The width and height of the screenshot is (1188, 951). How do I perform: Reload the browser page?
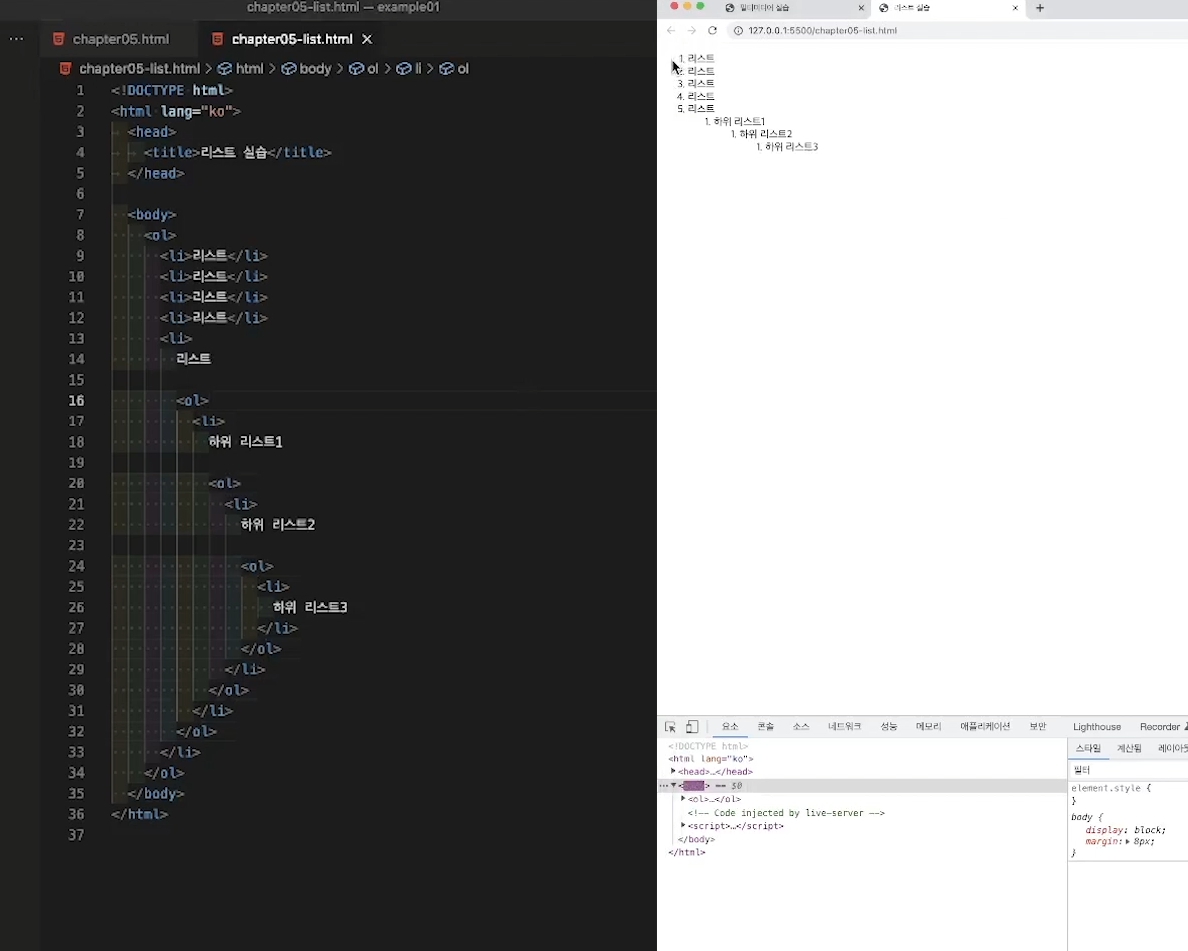pyautogui.click(x=712, y=30)
